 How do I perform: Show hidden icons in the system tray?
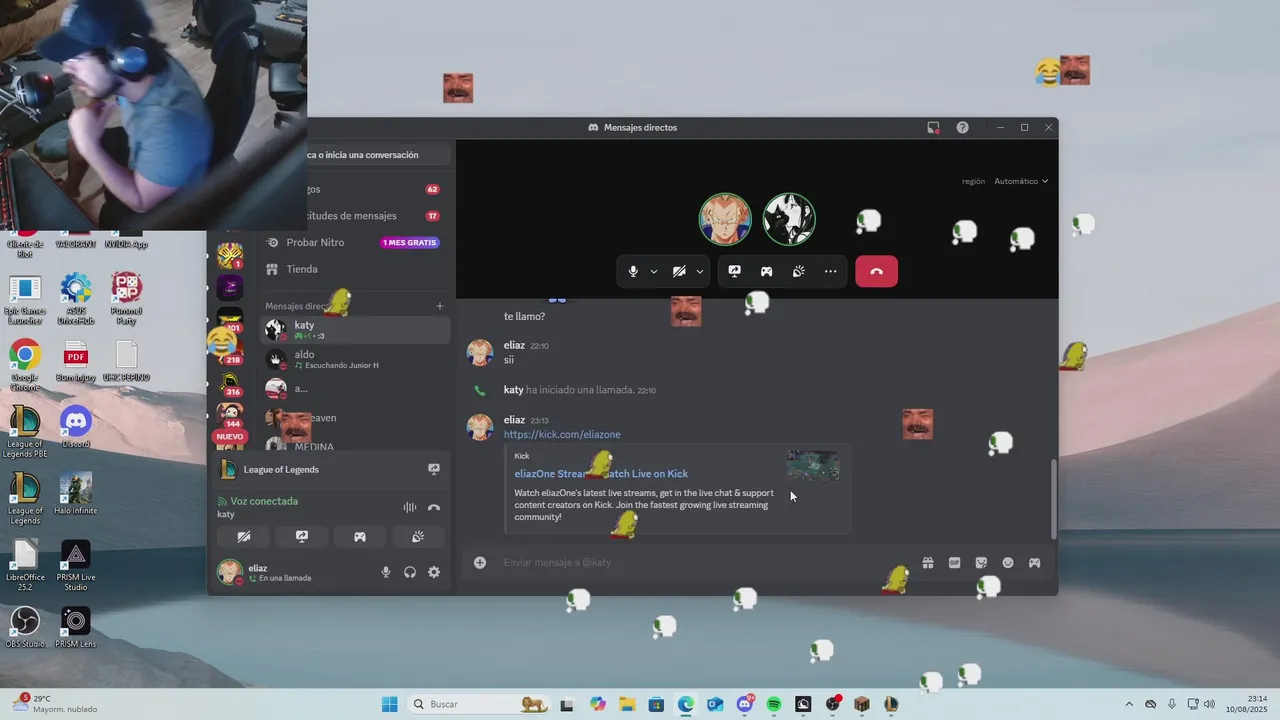point(1129,704)
